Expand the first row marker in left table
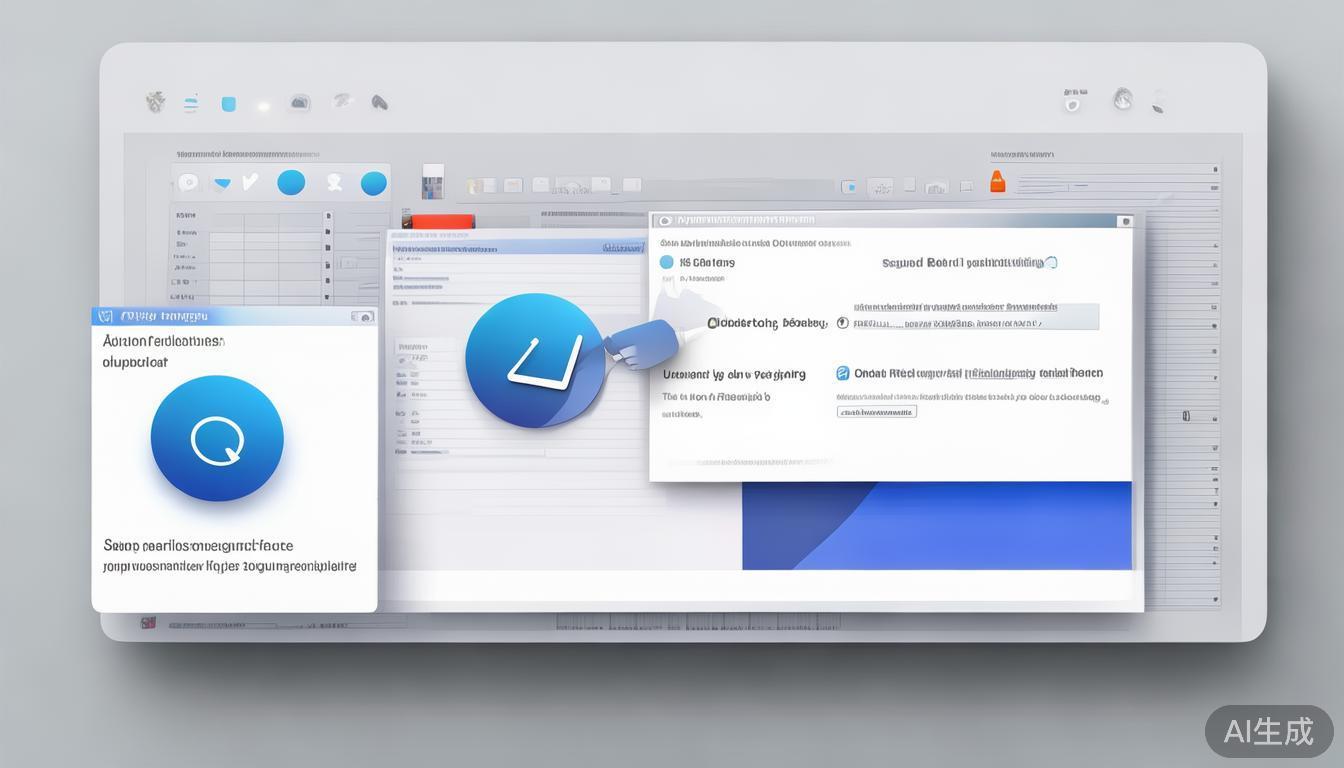This screenshot has height=768, width=1344. pos(329,215)
